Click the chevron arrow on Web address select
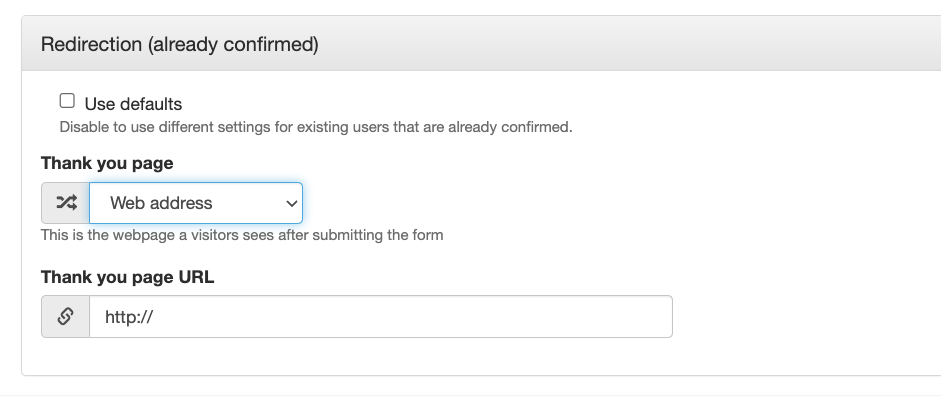The width and height of the screenshot is (941, 408). (x=292, y=203)
